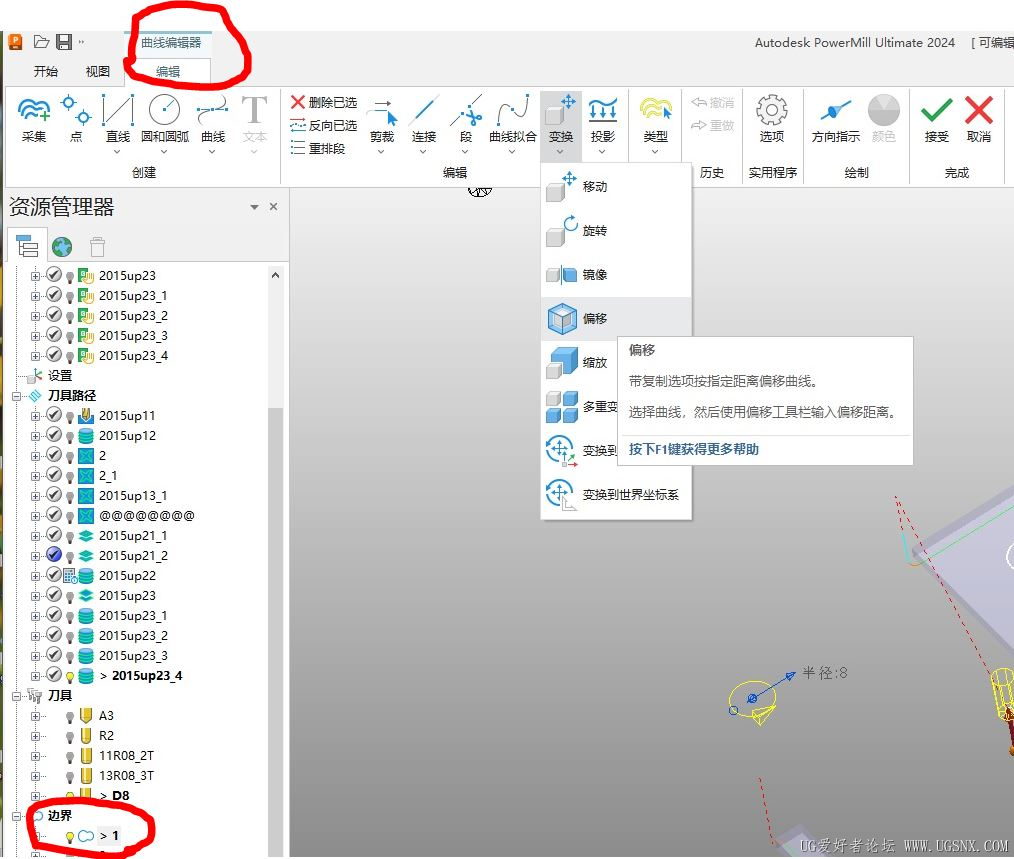Toggle 方向指示 (Direction Indicator)
1014x859 pixels.
pos(836,120)
